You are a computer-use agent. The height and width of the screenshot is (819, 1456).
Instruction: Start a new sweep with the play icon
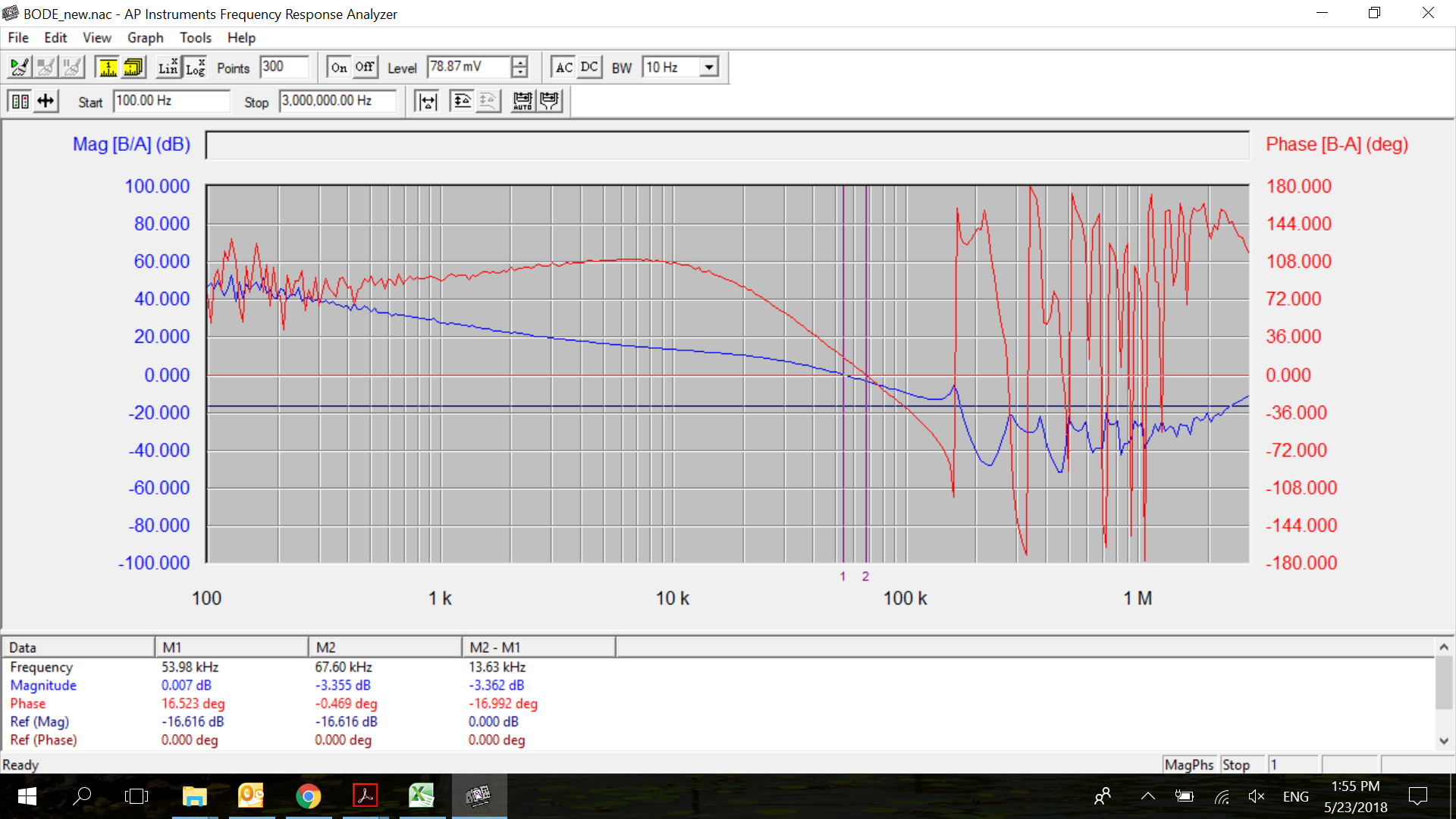point(19,67)
